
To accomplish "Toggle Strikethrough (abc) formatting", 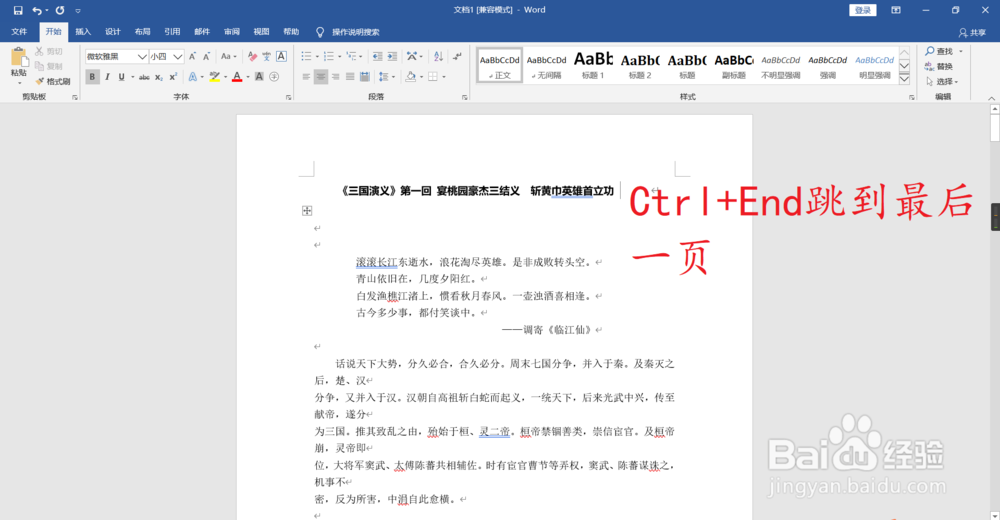I will (144, 77).
